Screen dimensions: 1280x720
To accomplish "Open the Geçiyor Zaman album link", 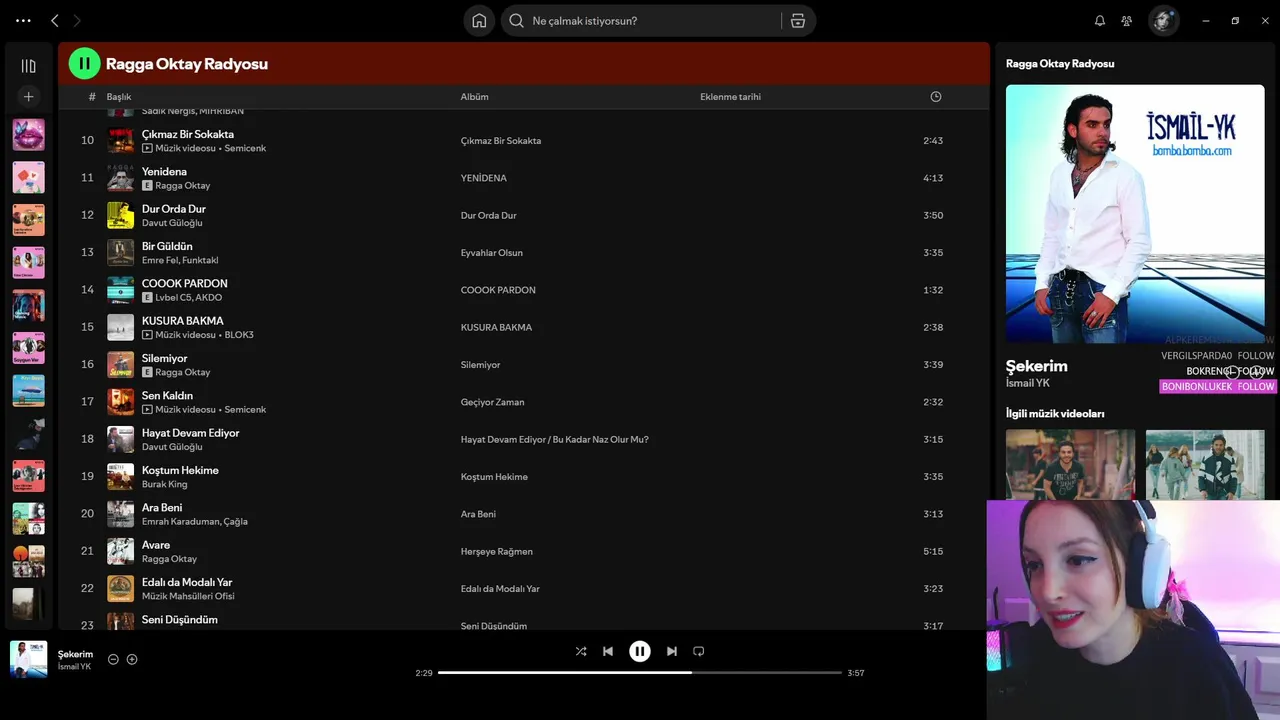I will [492, 402].
